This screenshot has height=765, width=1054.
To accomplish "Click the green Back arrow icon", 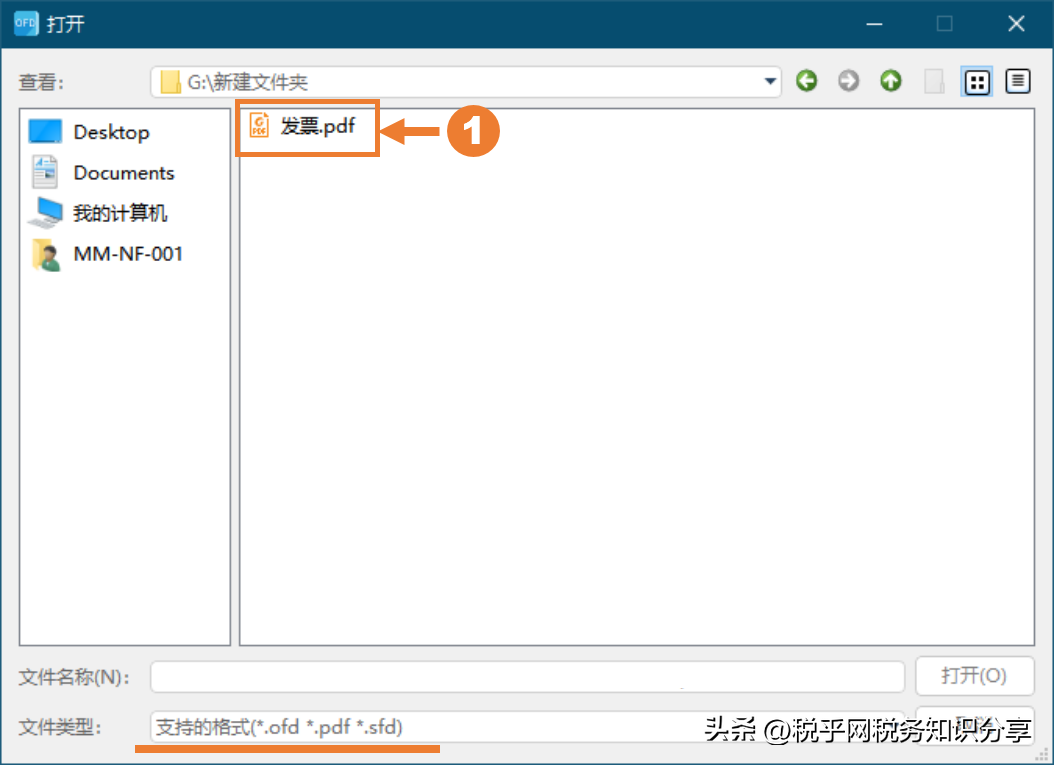I will coord(807,81).
